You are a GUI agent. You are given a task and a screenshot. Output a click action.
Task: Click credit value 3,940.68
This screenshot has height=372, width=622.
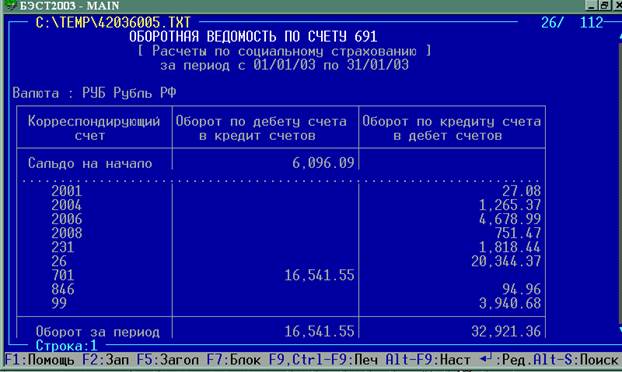coord(510,303)
